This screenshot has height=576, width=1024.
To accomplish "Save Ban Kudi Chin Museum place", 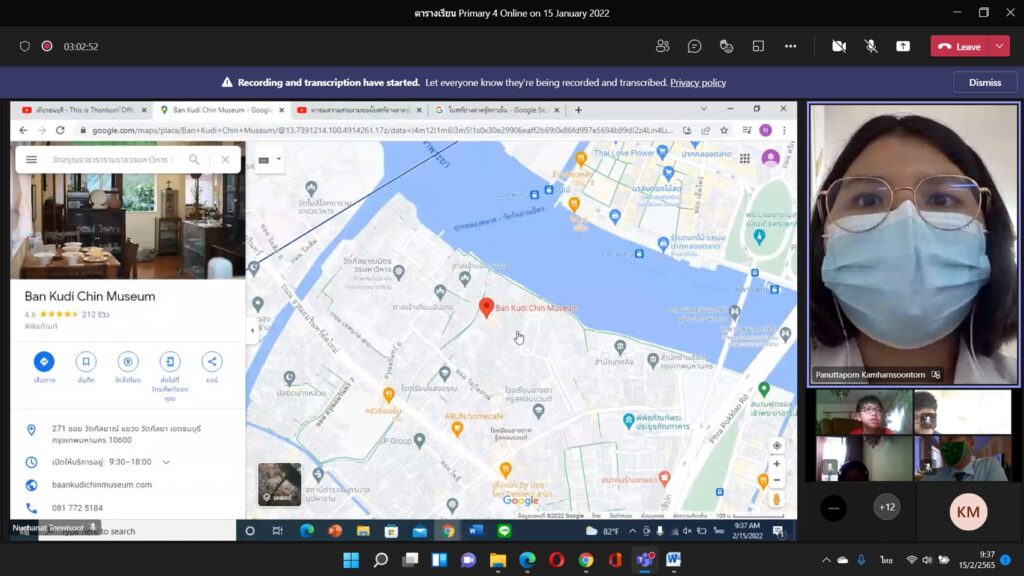I will tap(86, 361).
